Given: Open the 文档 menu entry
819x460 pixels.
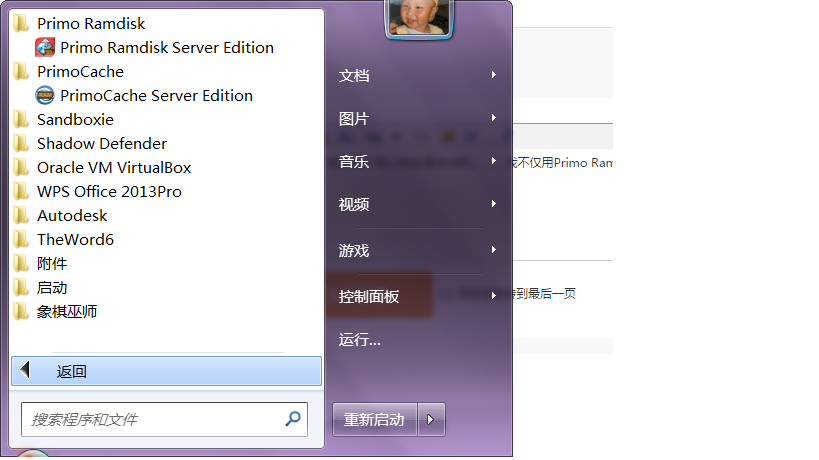Looking at the screenshot, I should [354, 76].
